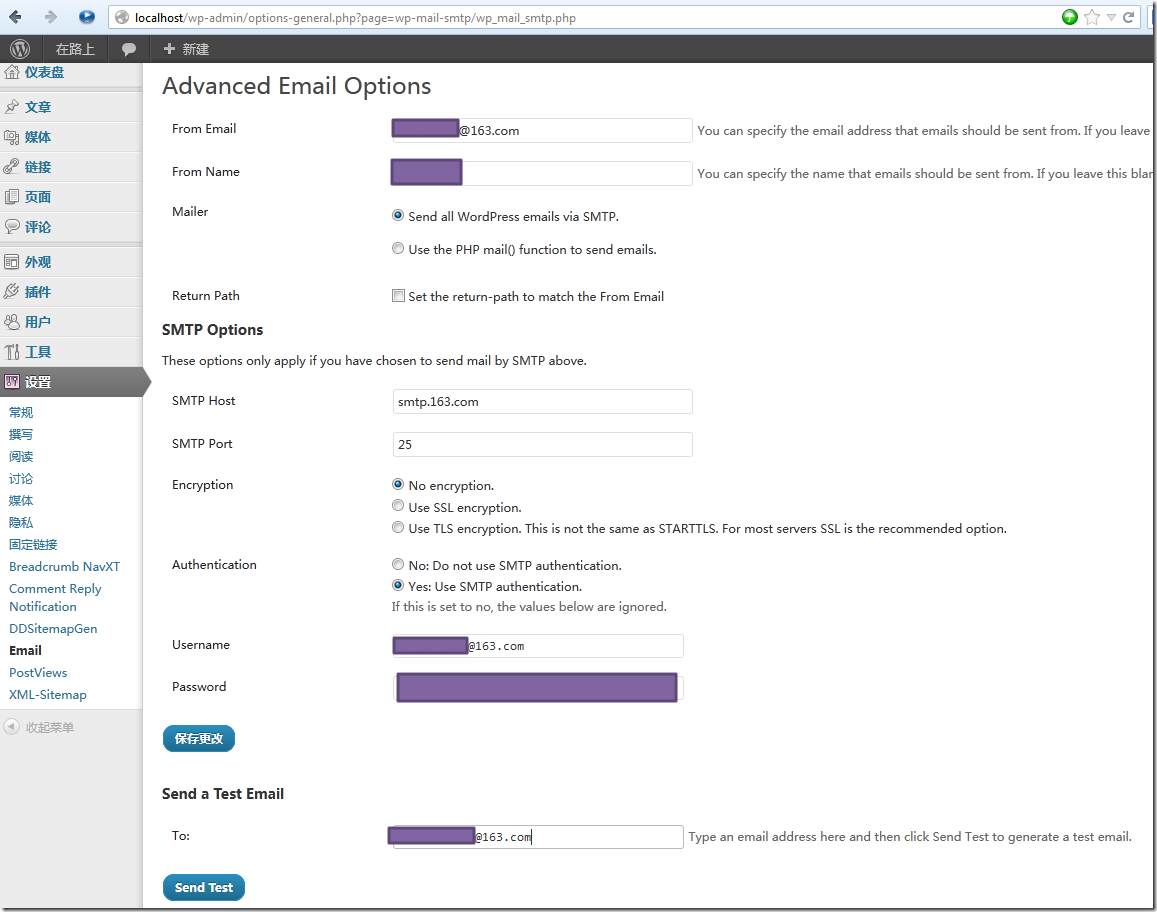Viewport: 1157px width, 912px height.
Task: Click the WordPress logo in admin bar
Action: click(x=21, y=48)
